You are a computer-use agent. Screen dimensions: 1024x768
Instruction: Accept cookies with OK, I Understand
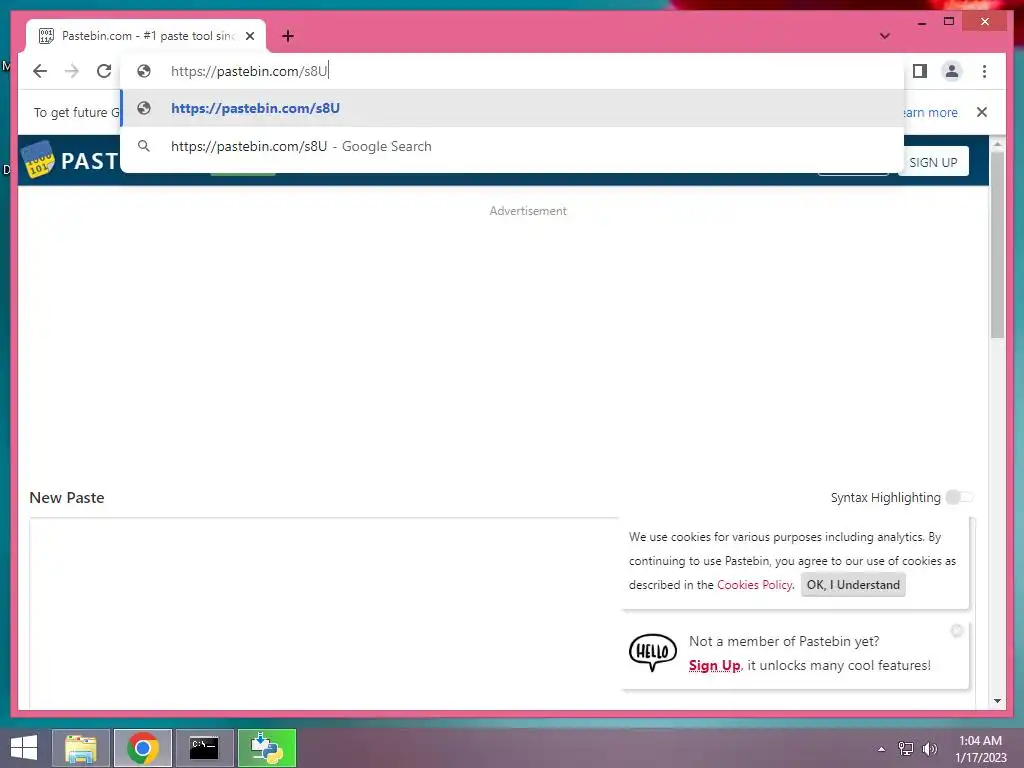point(853,585)
